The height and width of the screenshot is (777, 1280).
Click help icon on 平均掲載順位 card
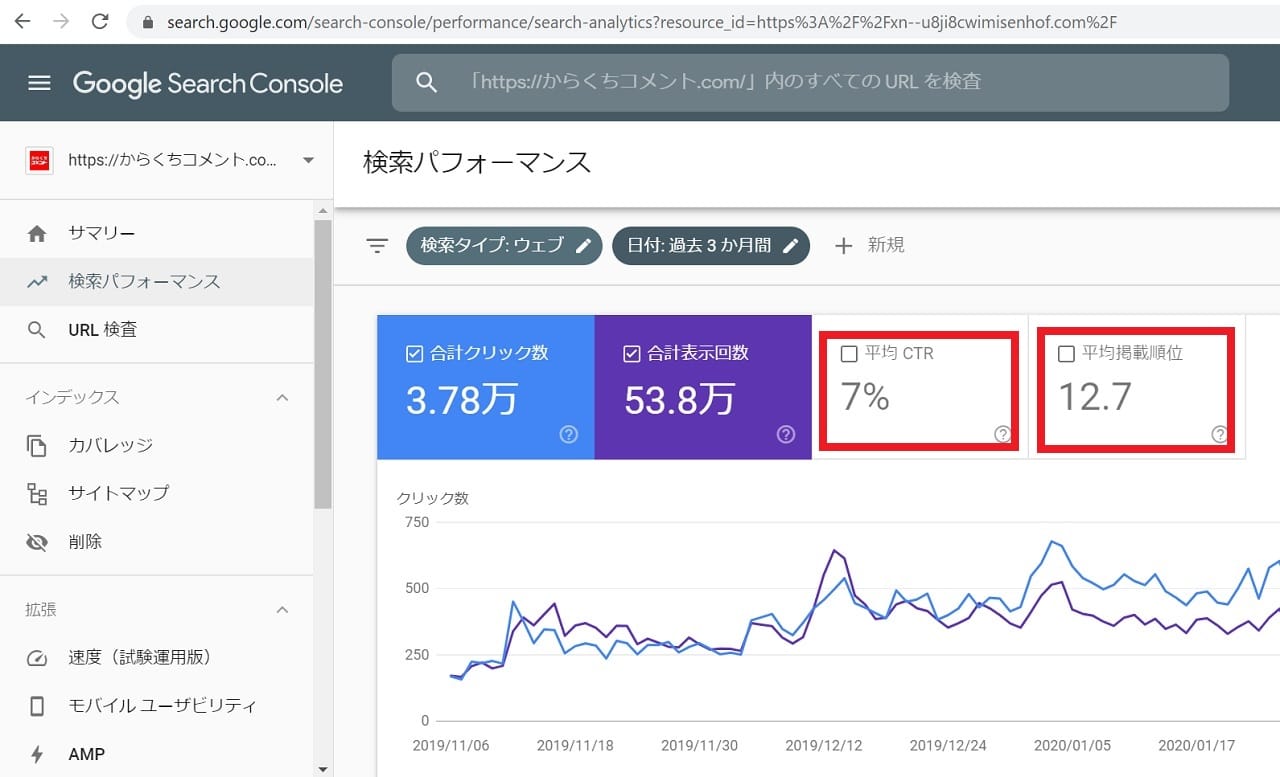click(x=1219, y=434)
